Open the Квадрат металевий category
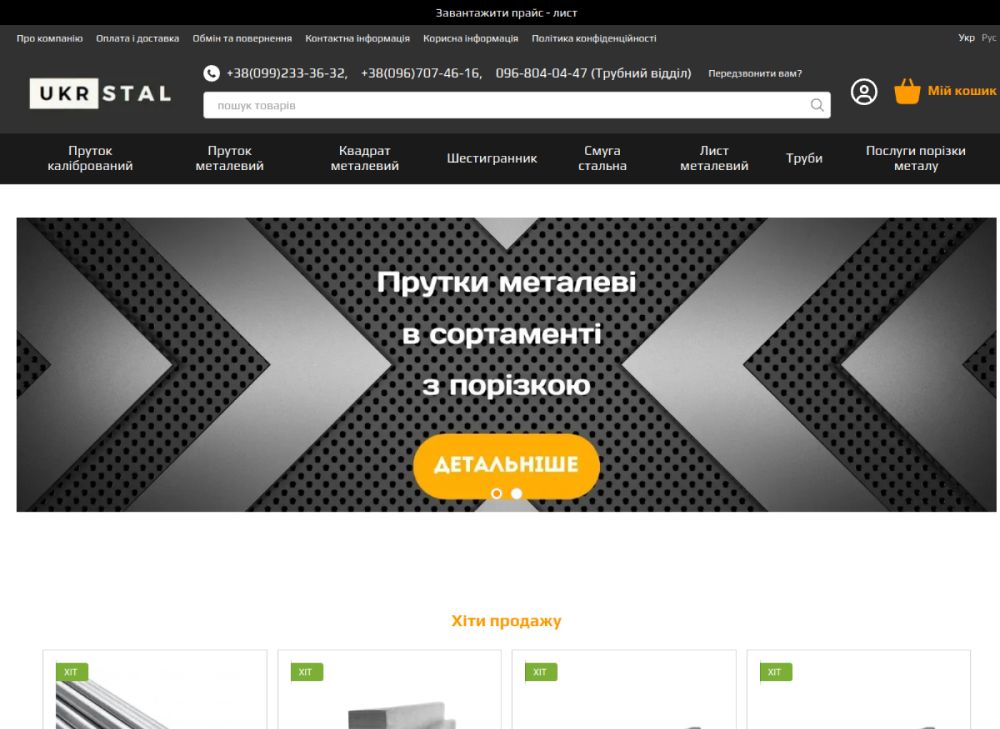 (x=365, y=158)
